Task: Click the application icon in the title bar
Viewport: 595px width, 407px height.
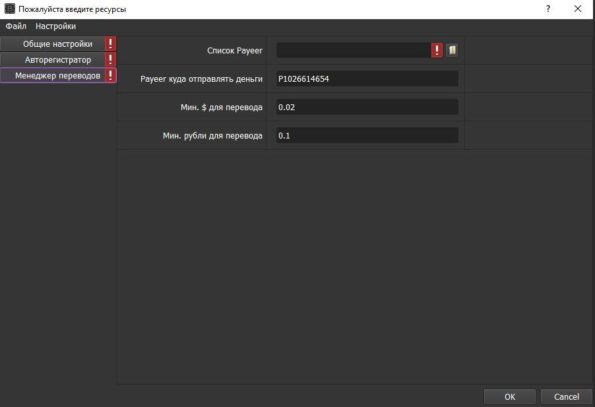Action: click(x=9, y=9)
